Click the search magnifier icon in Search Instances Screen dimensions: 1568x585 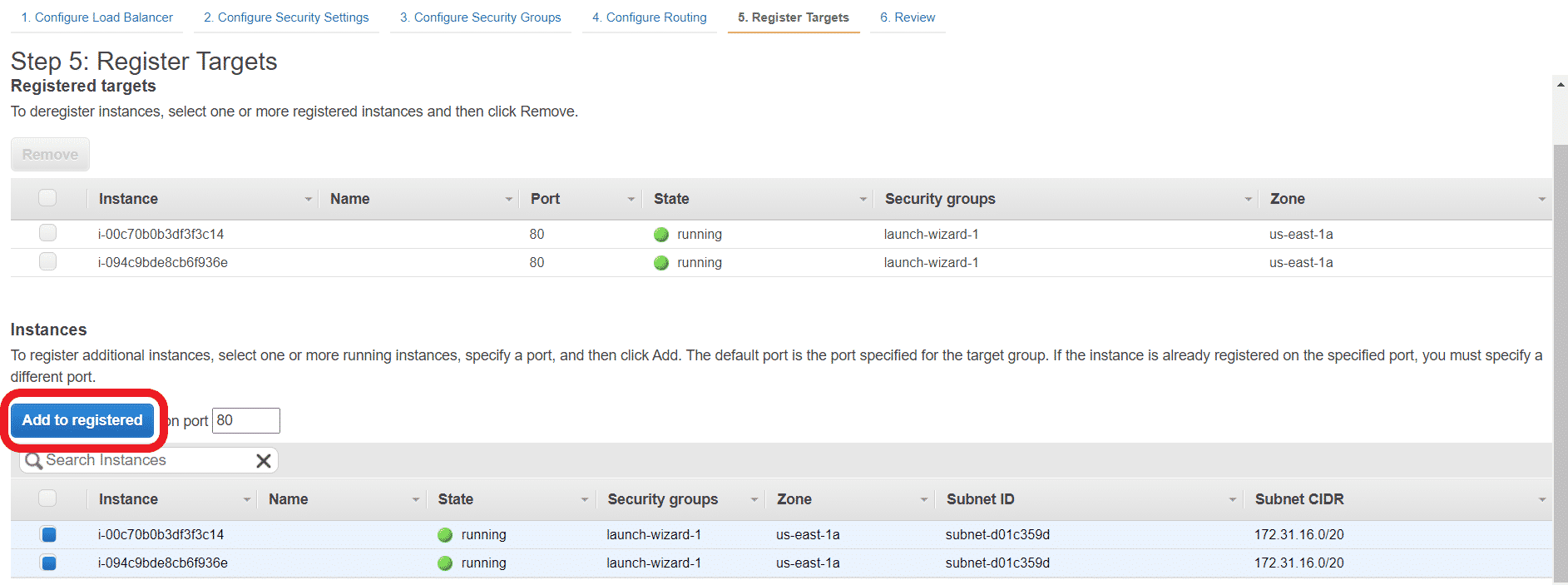33,461
